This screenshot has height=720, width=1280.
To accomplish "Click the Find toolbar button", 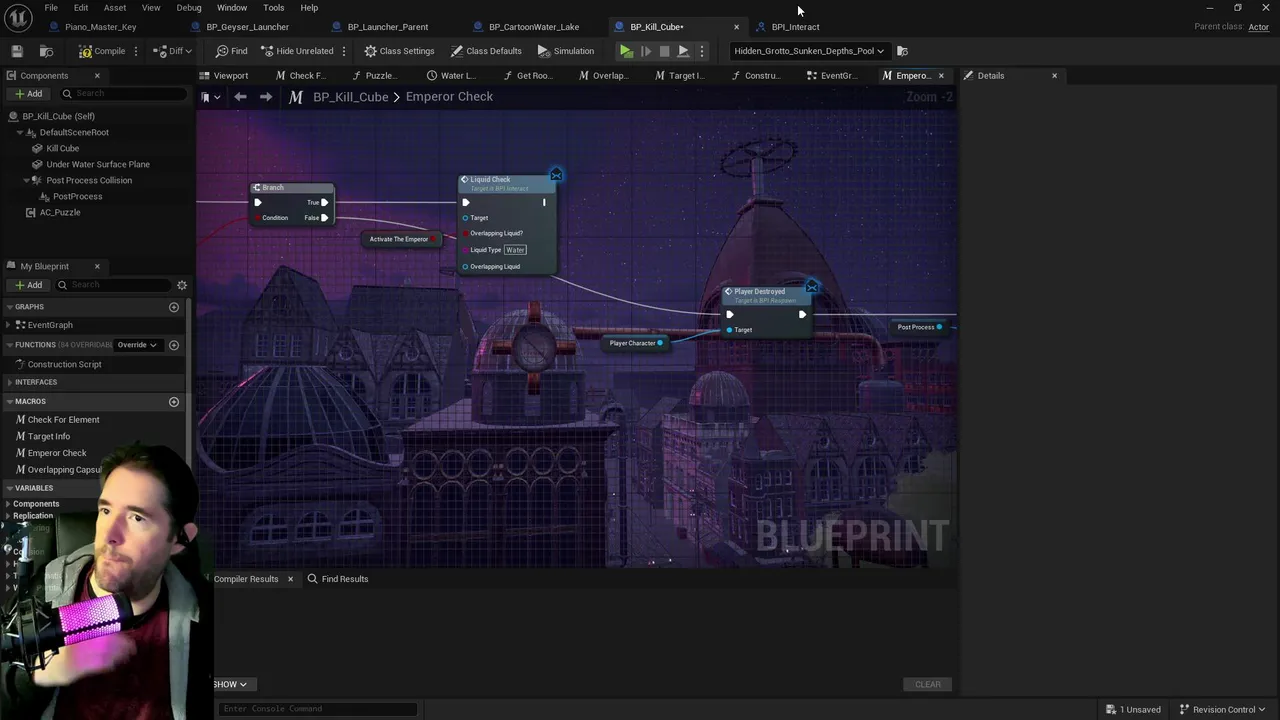I will 231,51.
